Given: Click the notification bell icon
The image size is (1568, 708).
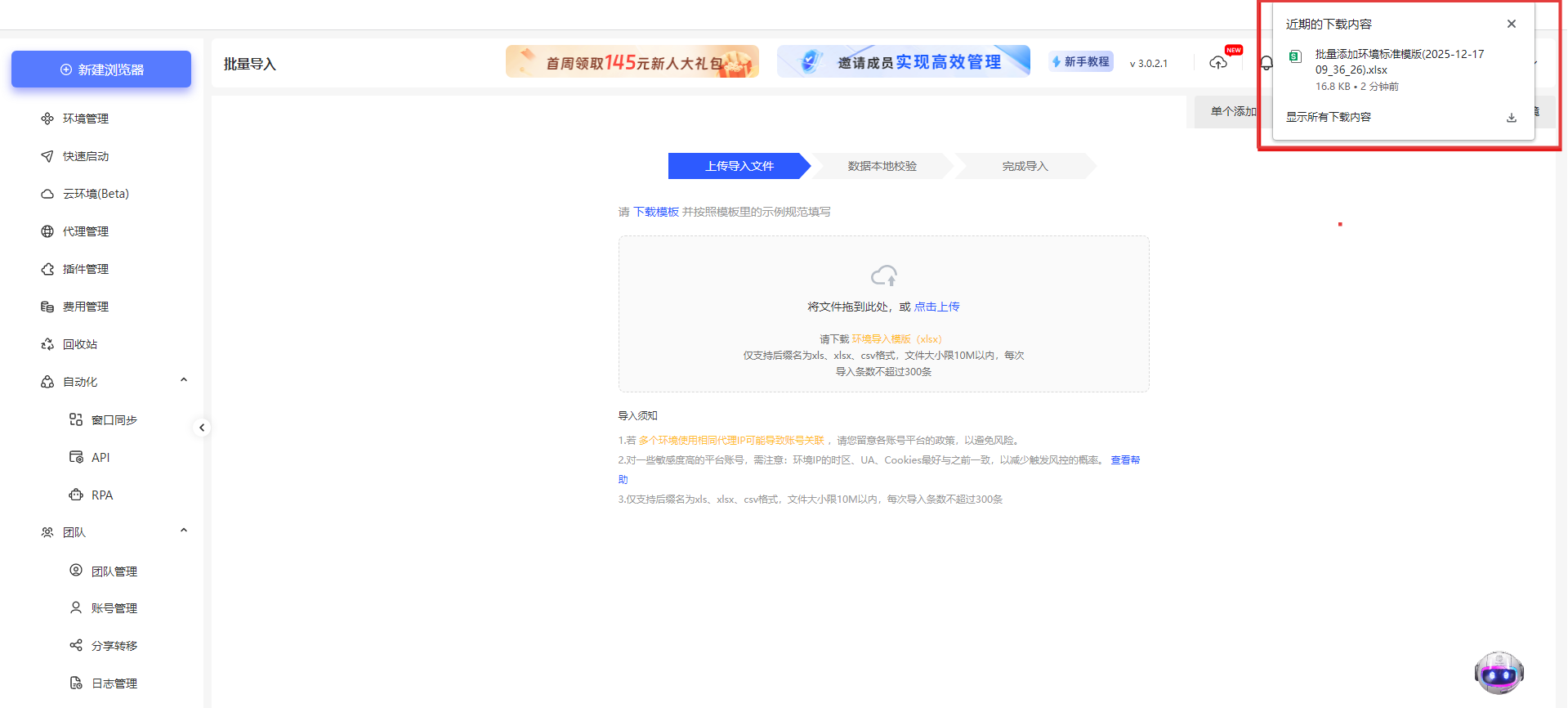Looking at the screenshot, I should pos(1266,63).
